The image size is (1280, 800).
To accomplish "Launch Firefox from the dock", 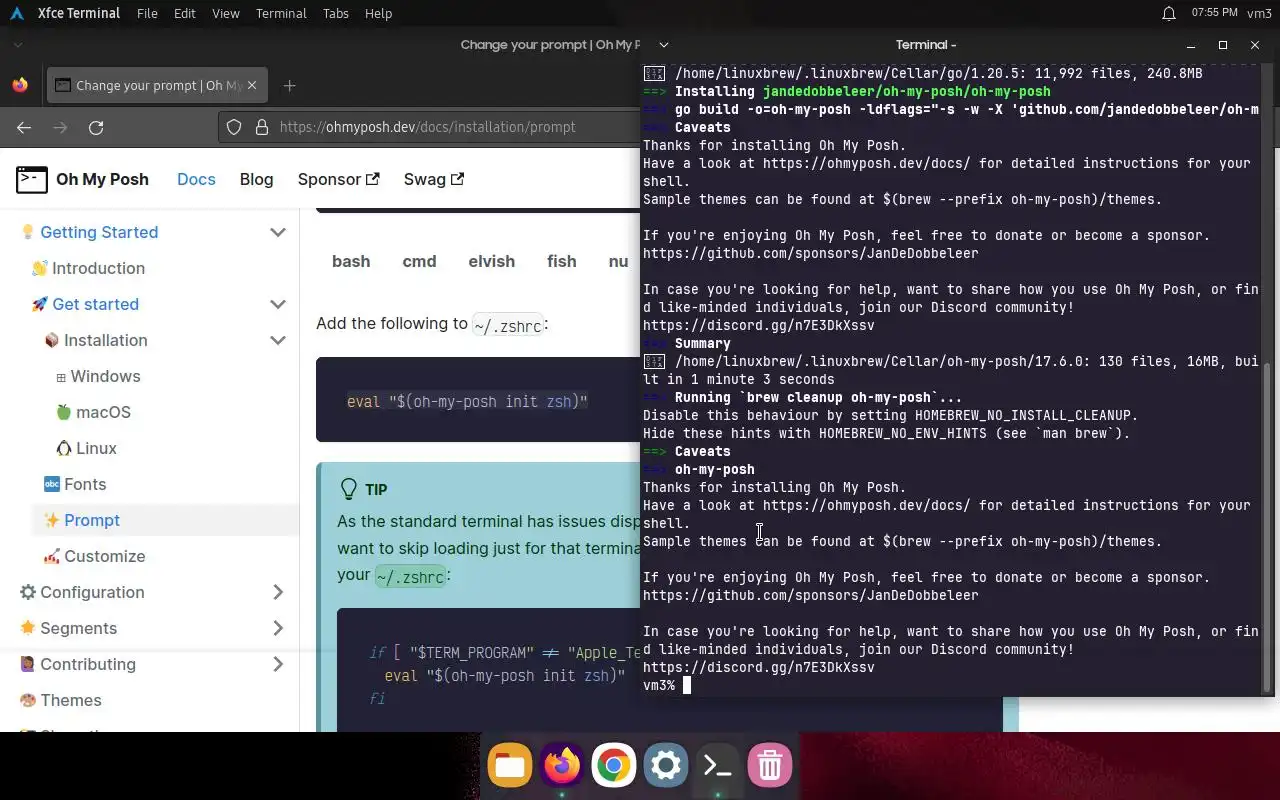I will pyautogui.click(x=562, y=766).
